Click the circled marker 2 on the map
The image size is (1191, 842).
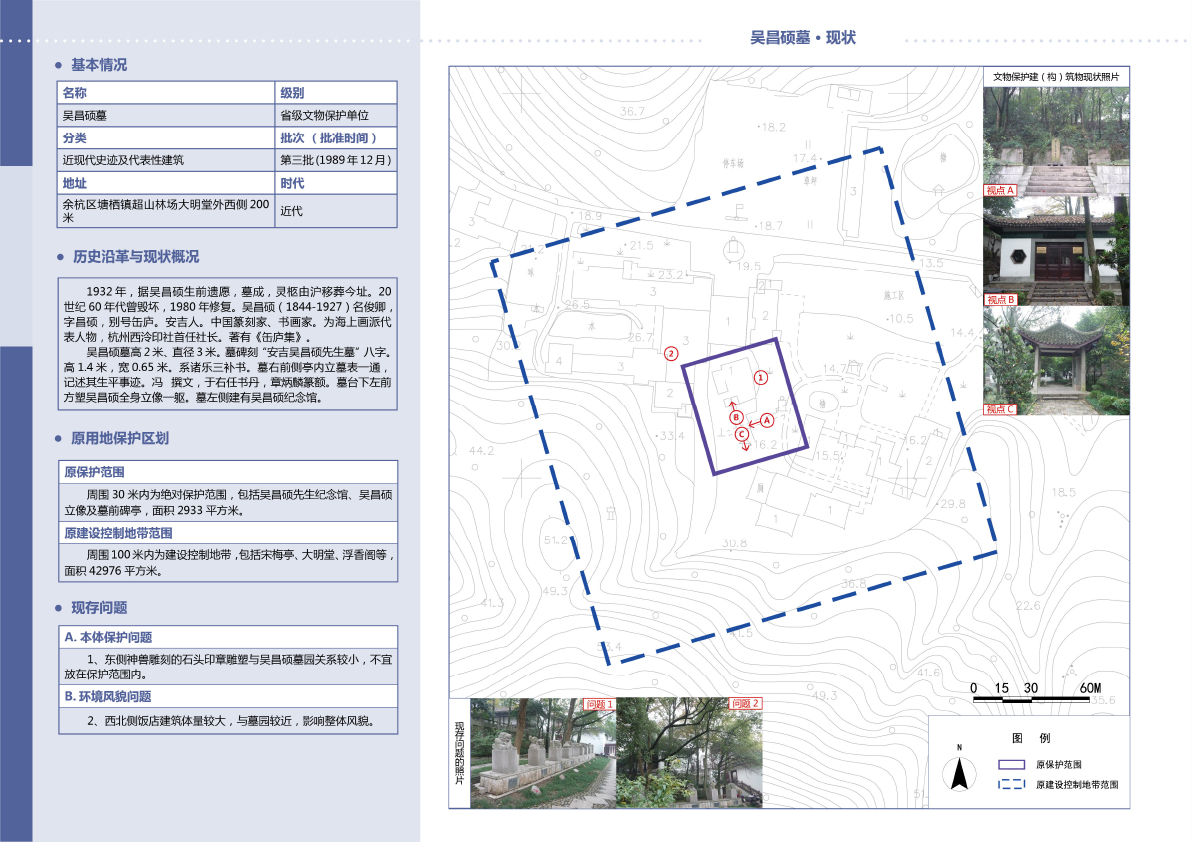point(671,354)
